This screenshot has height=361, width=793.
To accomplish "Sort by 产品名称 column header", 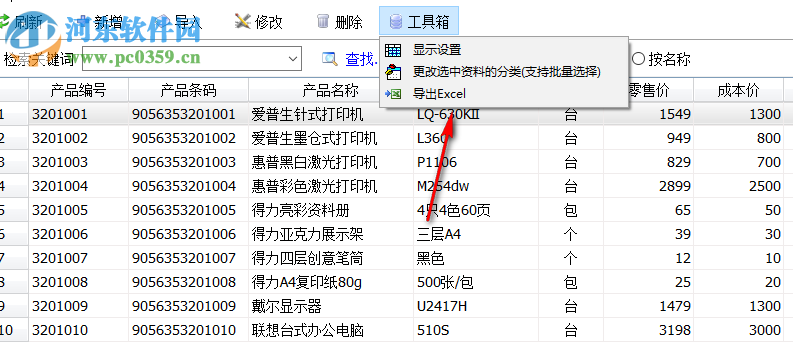I will pyautogui.click(x=331, y=90).
